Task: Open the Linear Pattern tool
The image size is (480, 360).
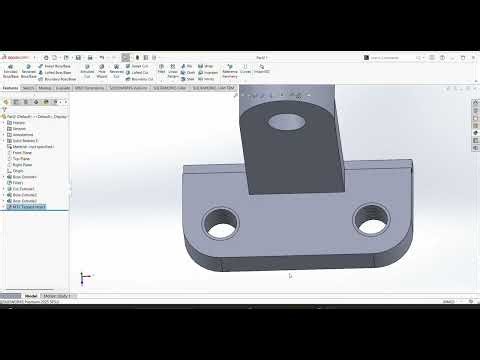Action: (x=173, y=71)
